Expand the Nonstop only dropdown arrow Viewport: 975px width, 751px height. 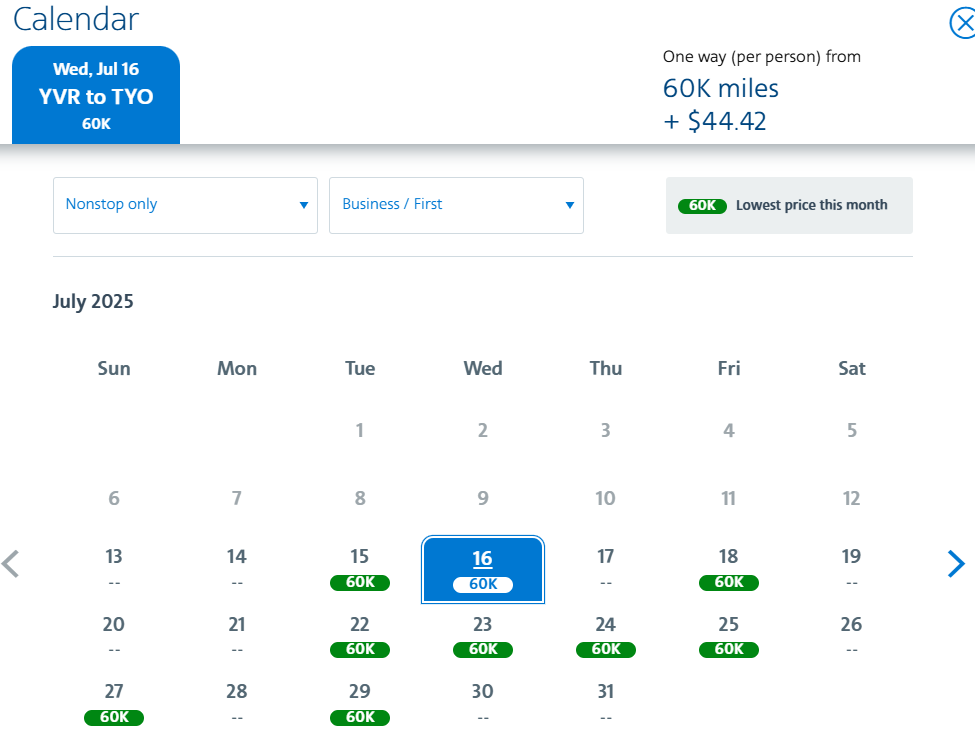pyautogui.click(x=303, y=204)
